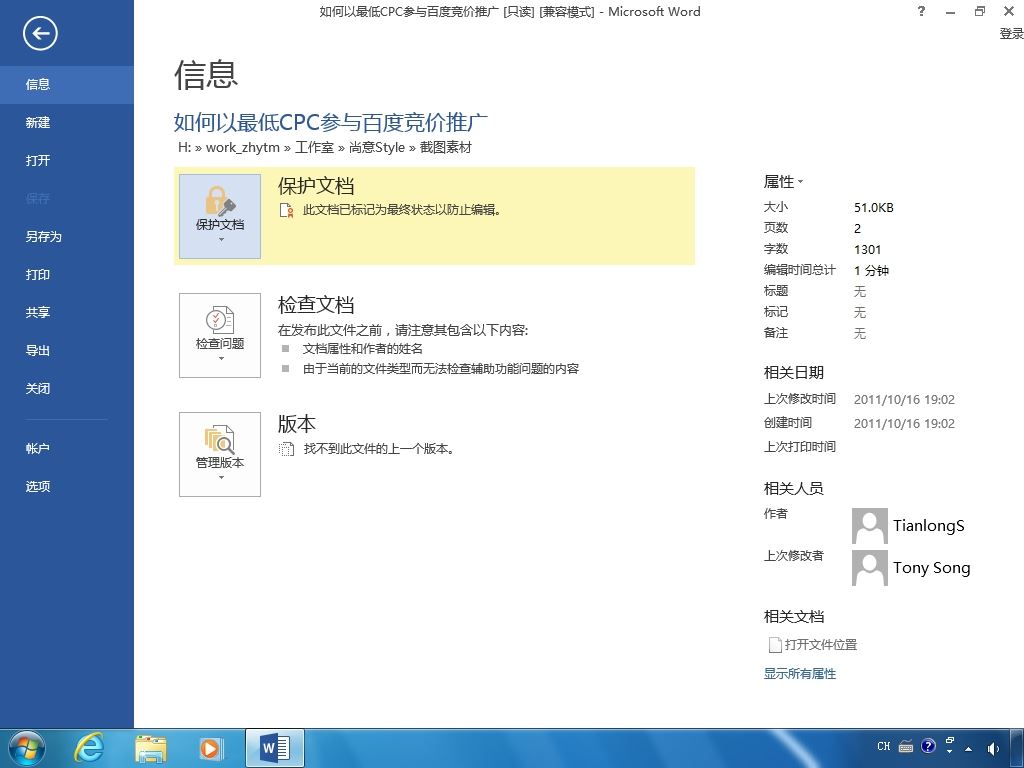This screenshot has width=1024, height=768.
Task: Click the volume speaker tray icon
Action: tap(993, 748)
